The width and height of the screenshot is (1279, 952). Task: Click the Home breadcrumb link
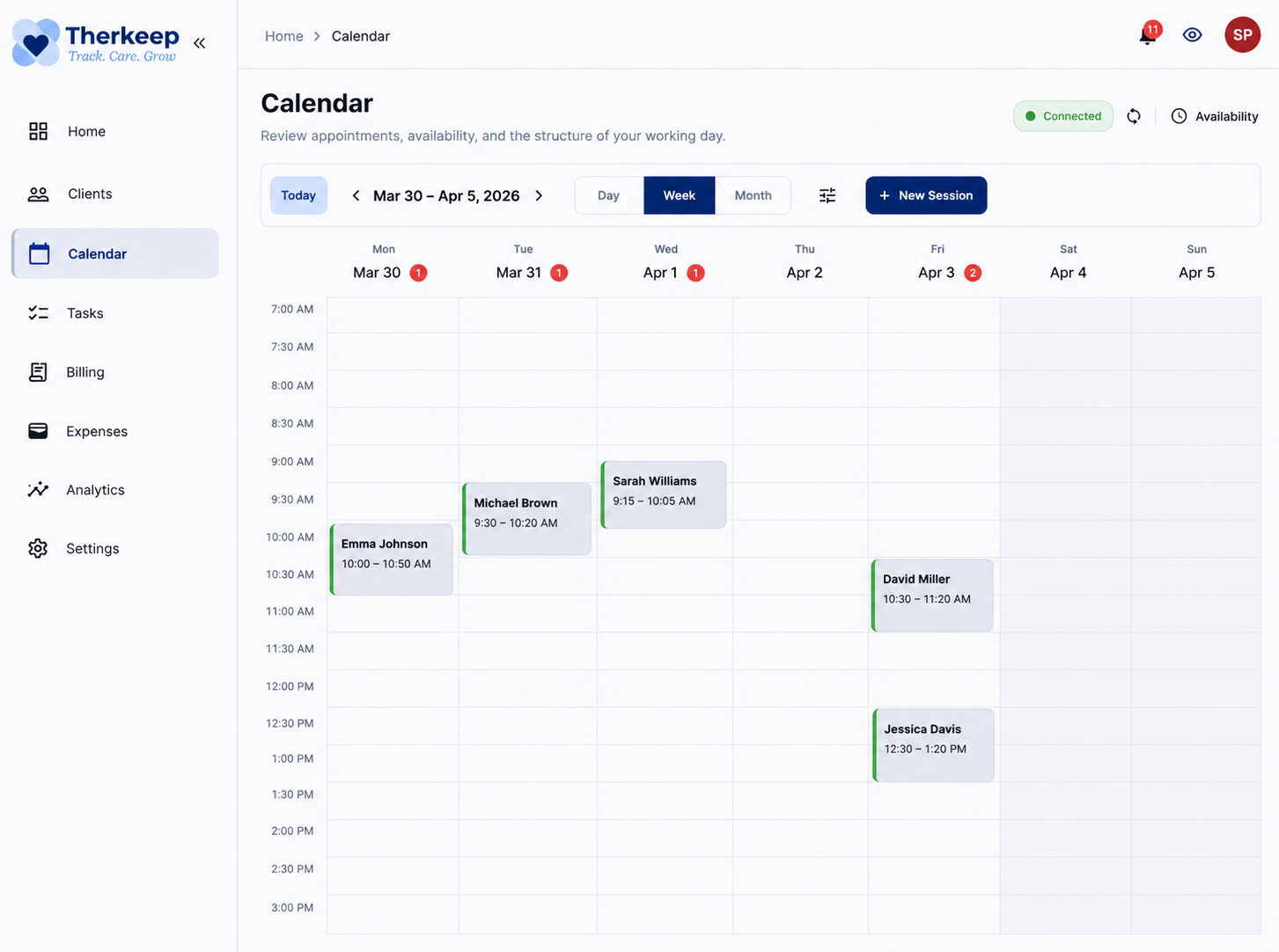[283, 36]
